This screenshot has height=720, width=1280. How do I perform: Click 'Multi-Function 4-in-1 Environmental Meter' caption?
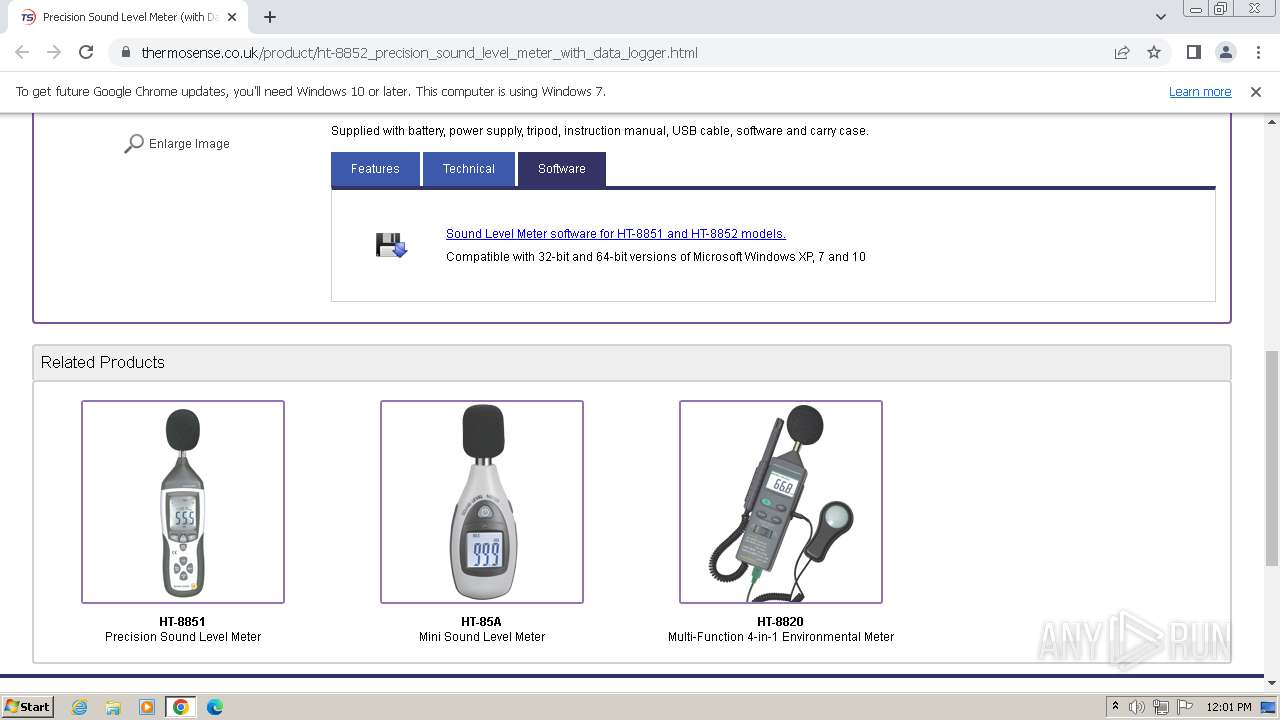pyautogui.click(x=781, y=637)
